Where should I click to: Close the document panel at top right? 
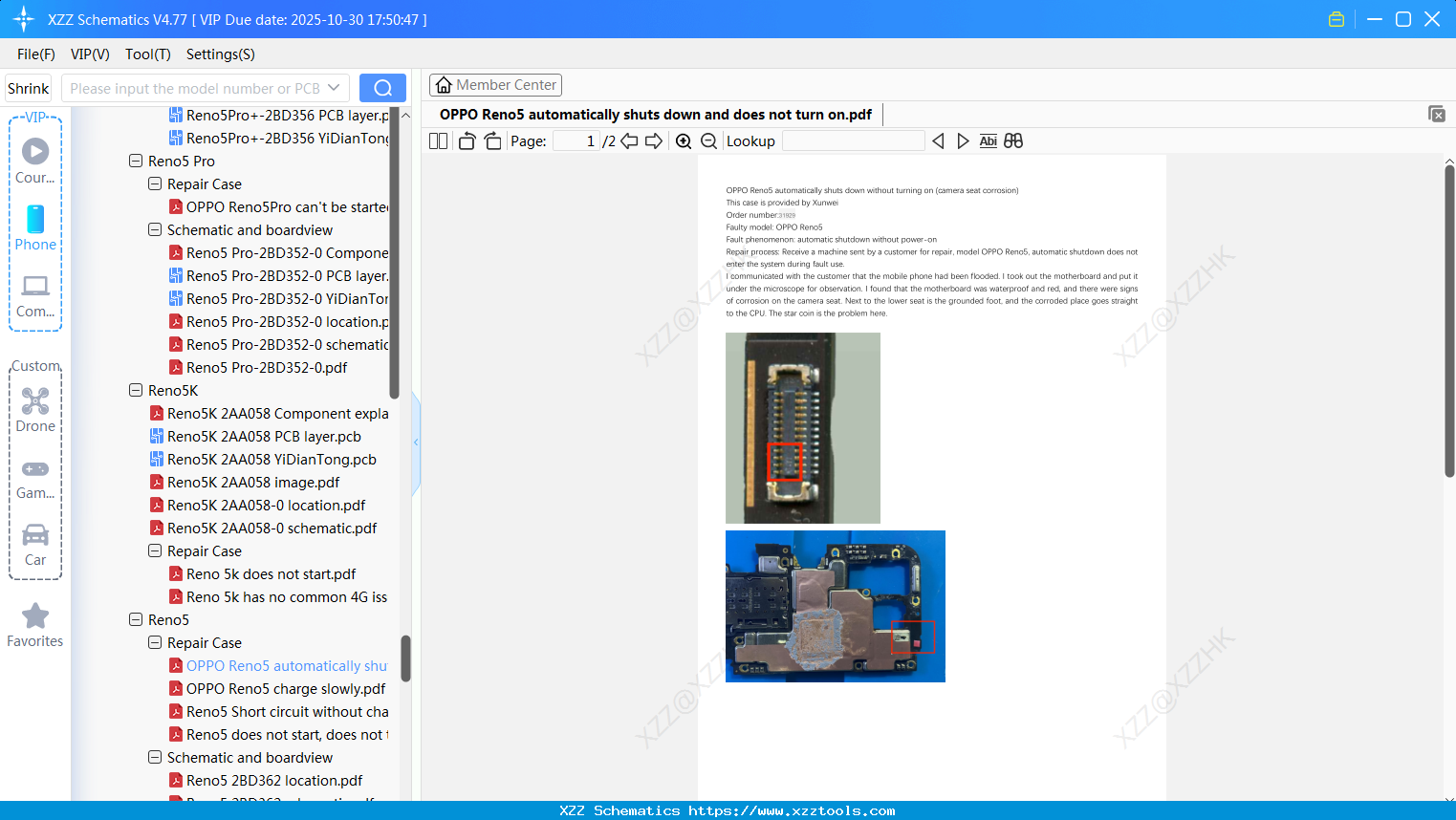1437,114
